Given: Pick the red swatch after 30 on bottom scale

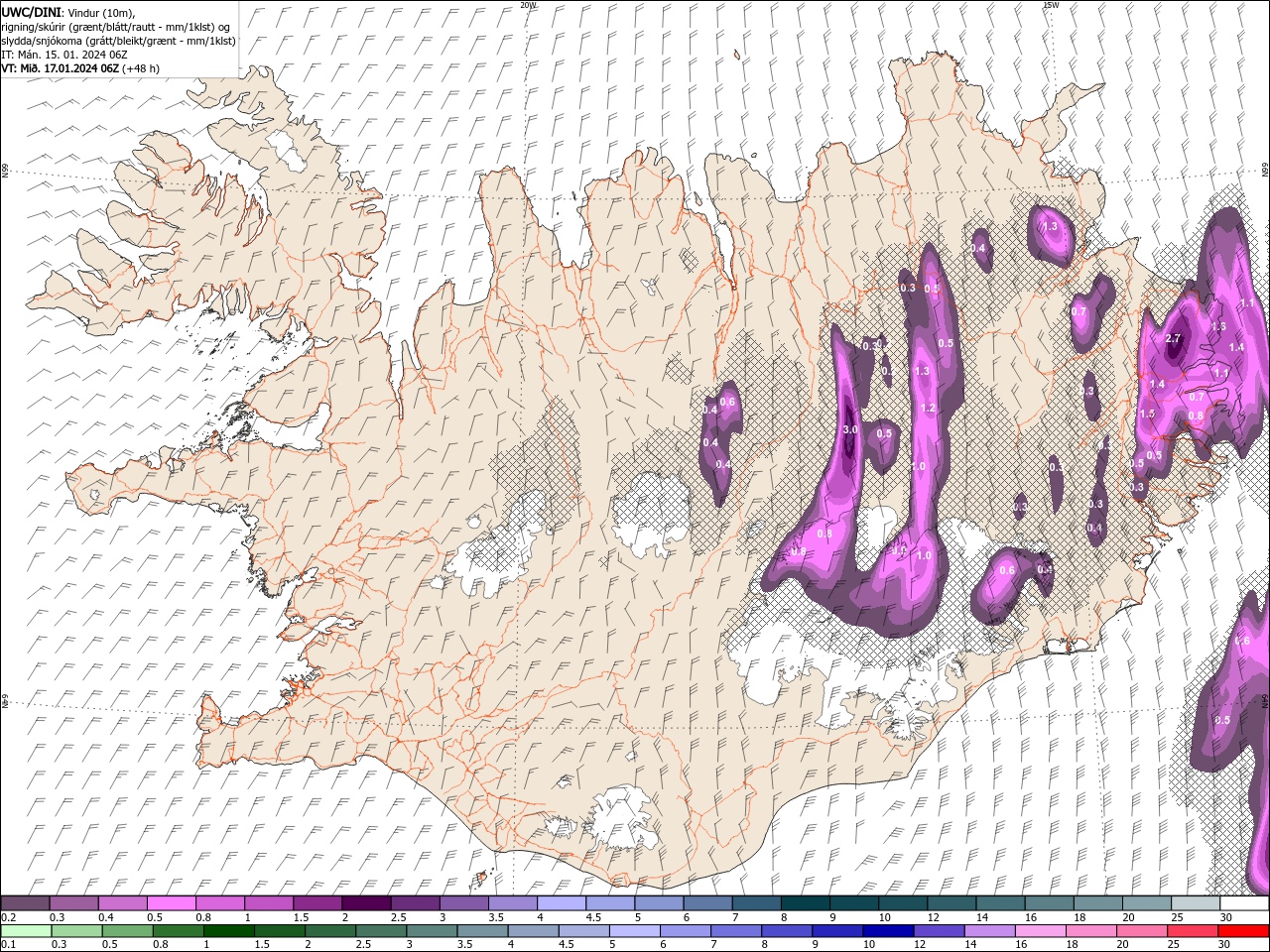Looking at the screenshot, I should point(1243,931).
